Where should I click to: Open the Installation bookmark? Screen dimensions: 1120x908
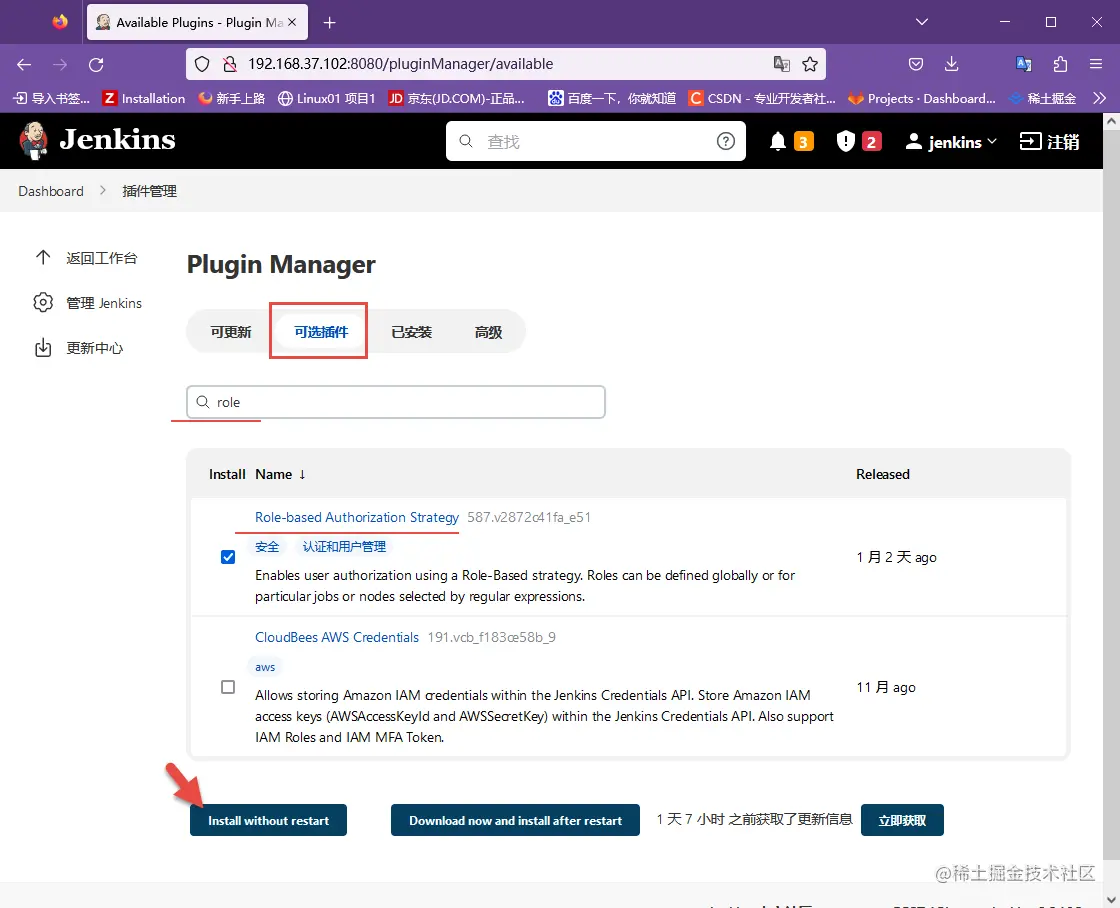pos(144,99)
